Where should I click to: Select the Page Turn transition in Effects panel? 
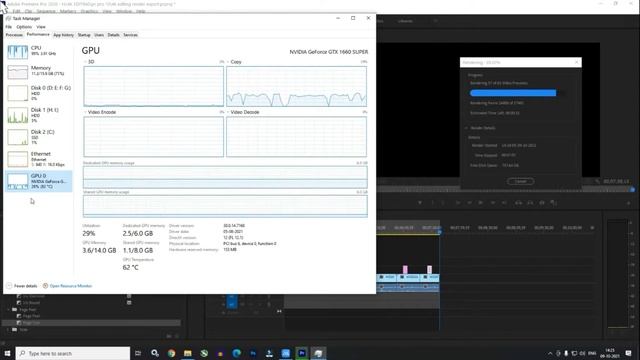tap(31, 323)
